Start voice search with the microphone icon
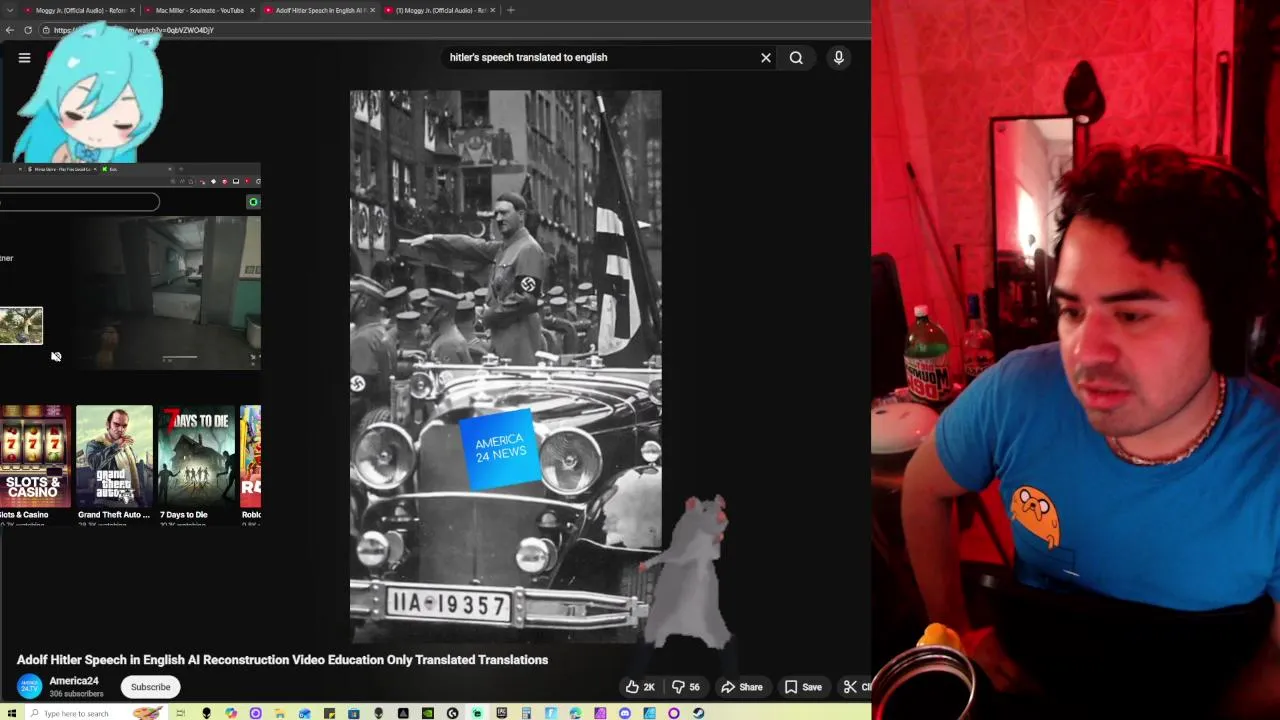The image size is (1280, 720). tap(839, 57)
